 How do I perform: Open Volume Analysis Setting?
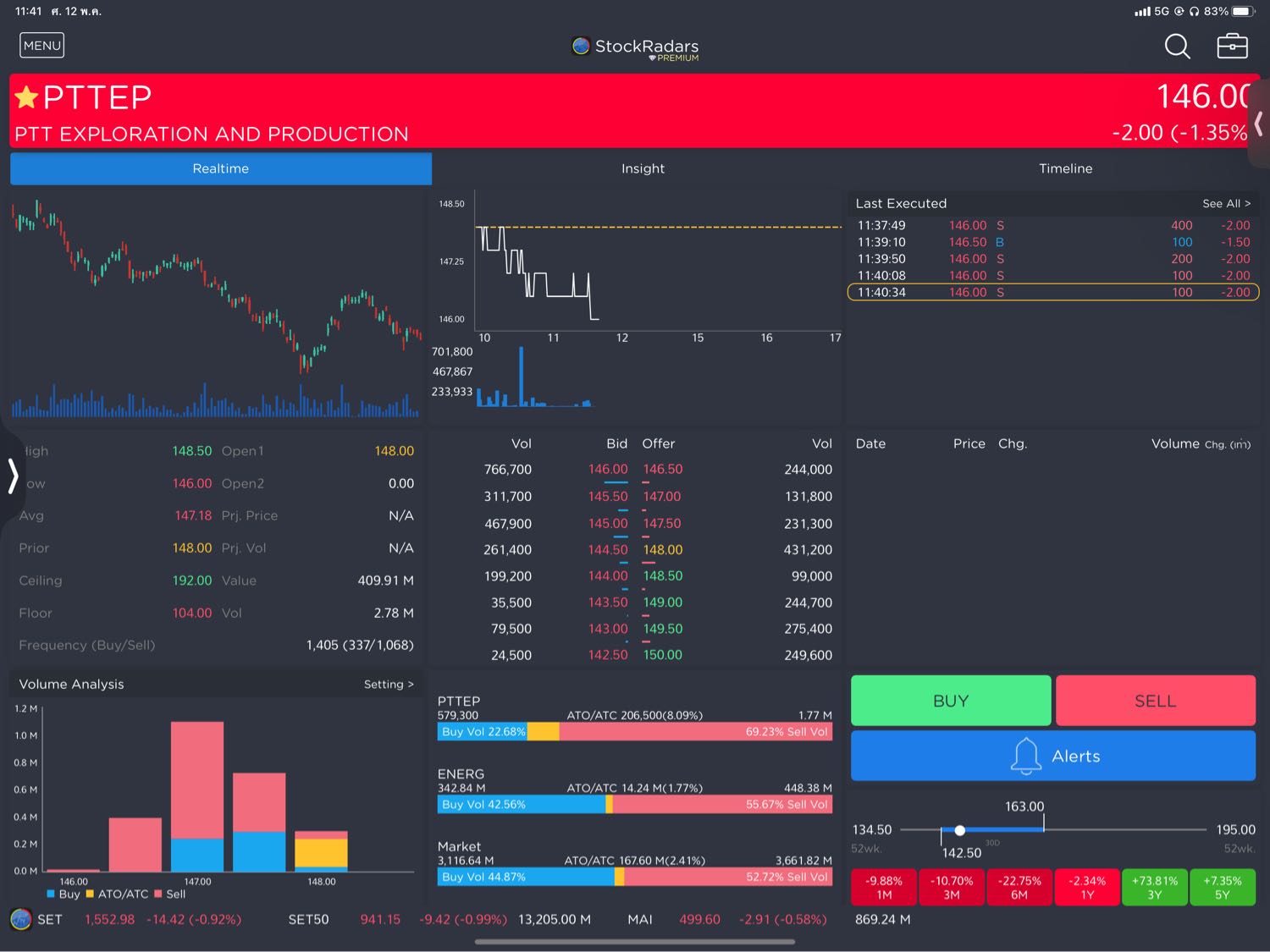[389, 684]
